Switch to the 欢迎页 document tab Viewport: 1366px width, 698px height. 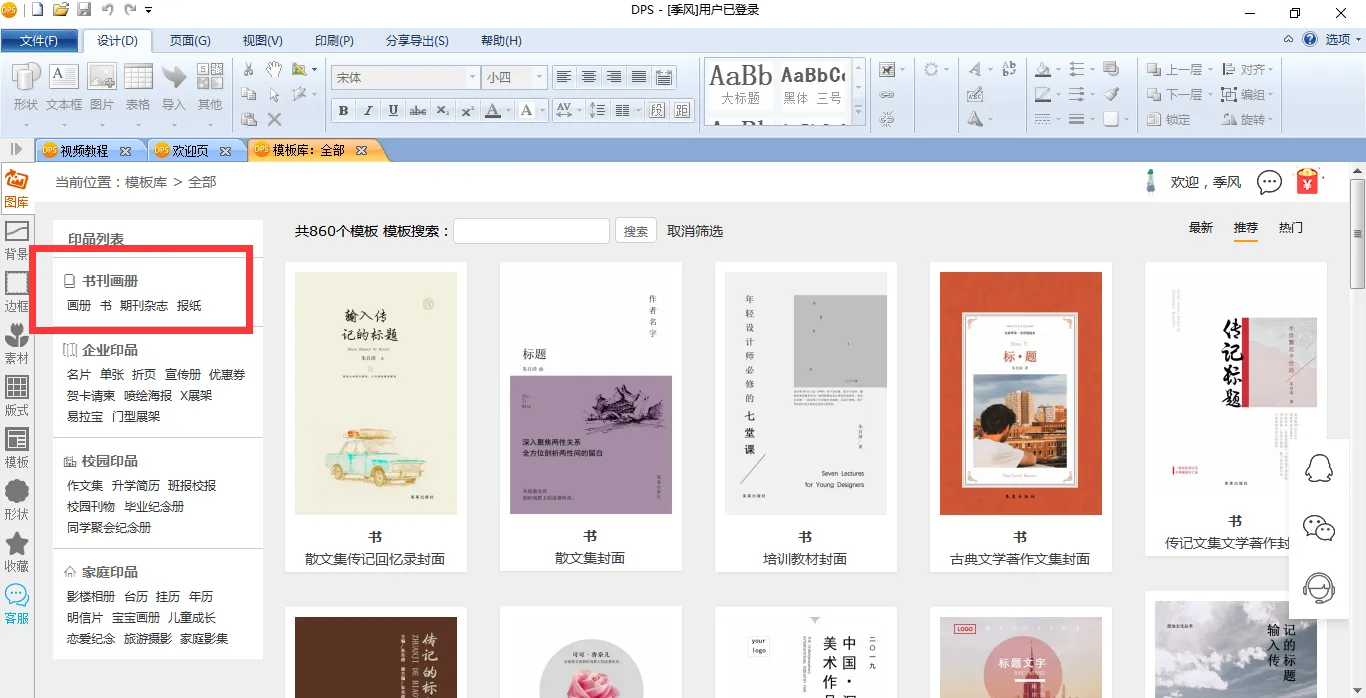190,151
